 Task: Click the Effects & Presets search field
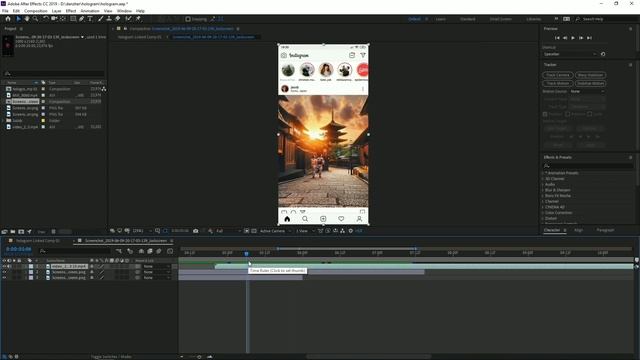click(589, 166)
